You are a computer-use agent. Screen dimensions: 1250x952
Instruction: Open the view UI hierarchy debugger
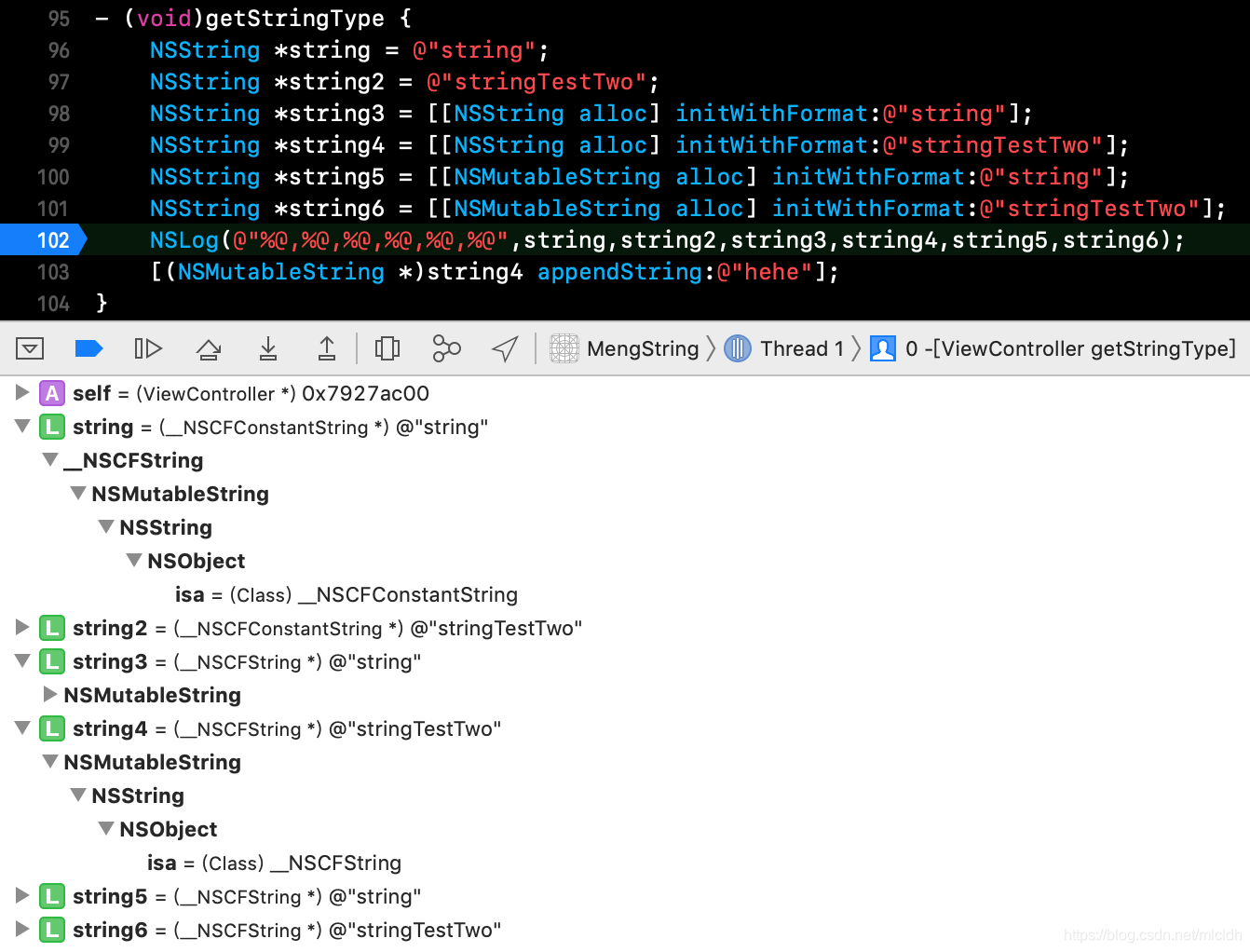(387, 347)
